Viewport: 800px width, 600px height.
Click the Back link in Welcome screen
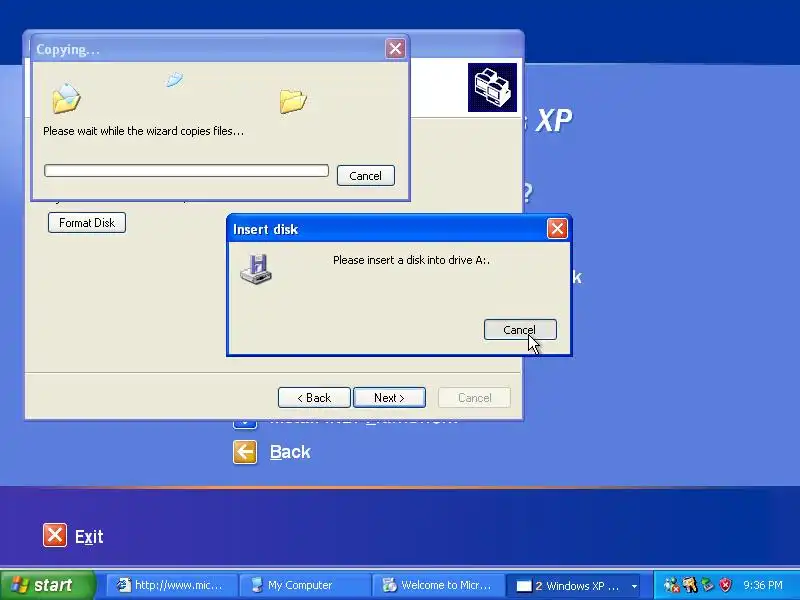tap(290, 452)
